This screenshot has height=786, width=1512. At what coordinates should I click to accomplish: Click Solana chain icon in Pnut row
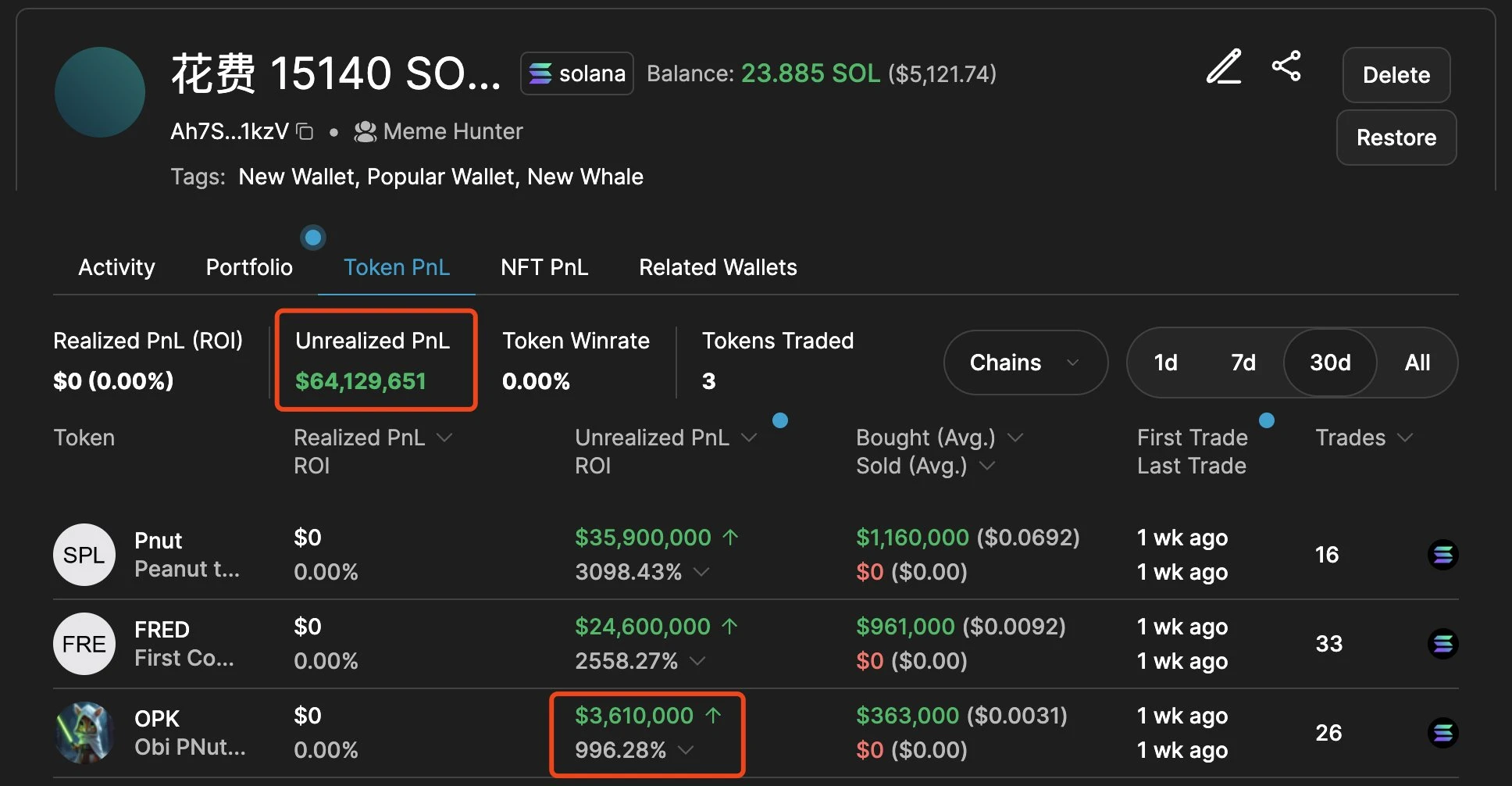point(1442,555)
